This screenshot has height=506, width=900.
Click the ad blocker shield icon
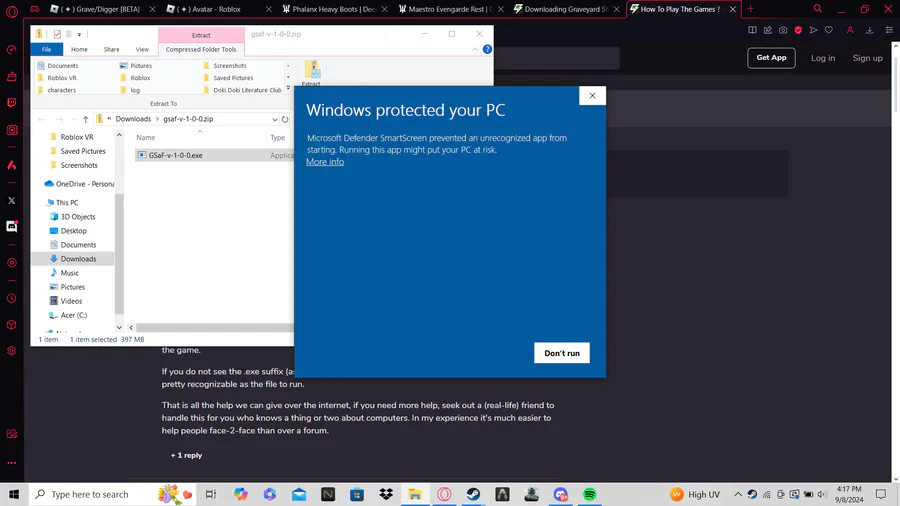click(x=798, y=30)
